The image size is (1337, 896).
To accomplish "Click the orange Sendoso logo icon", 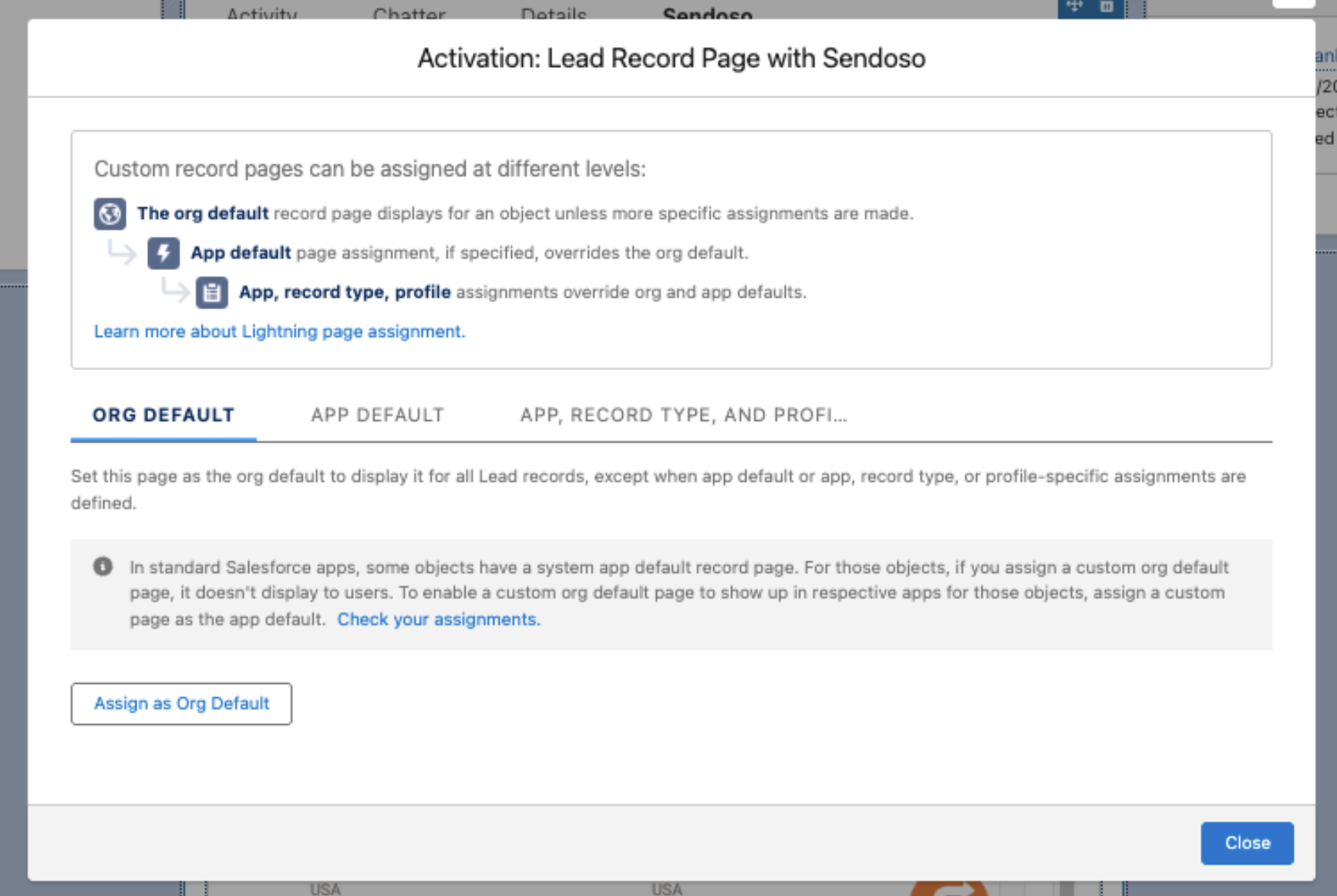I will 950,888.
